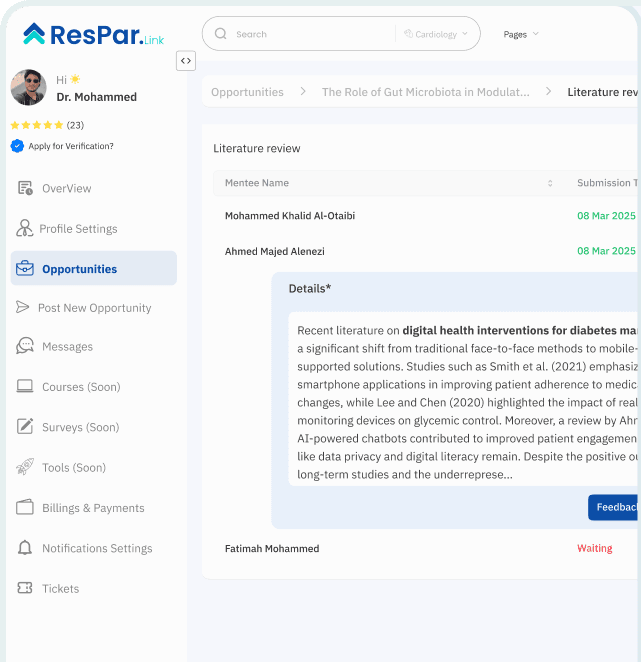The image size is (641, 662).
Task: Click the Billings & Payments wallet icon
Action: 25,507
